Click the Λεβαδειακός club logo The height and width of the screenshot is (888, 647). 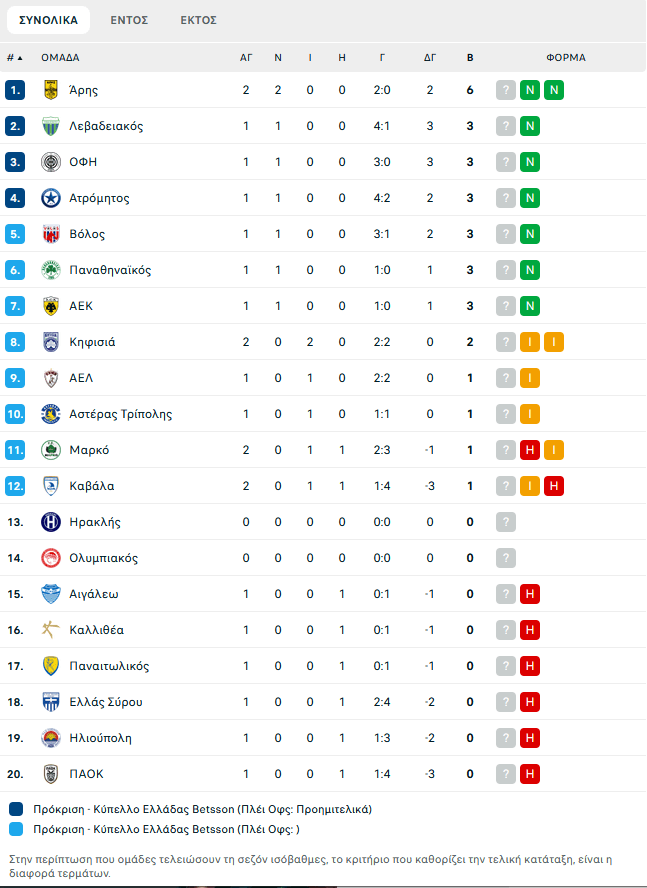[51, 126]
